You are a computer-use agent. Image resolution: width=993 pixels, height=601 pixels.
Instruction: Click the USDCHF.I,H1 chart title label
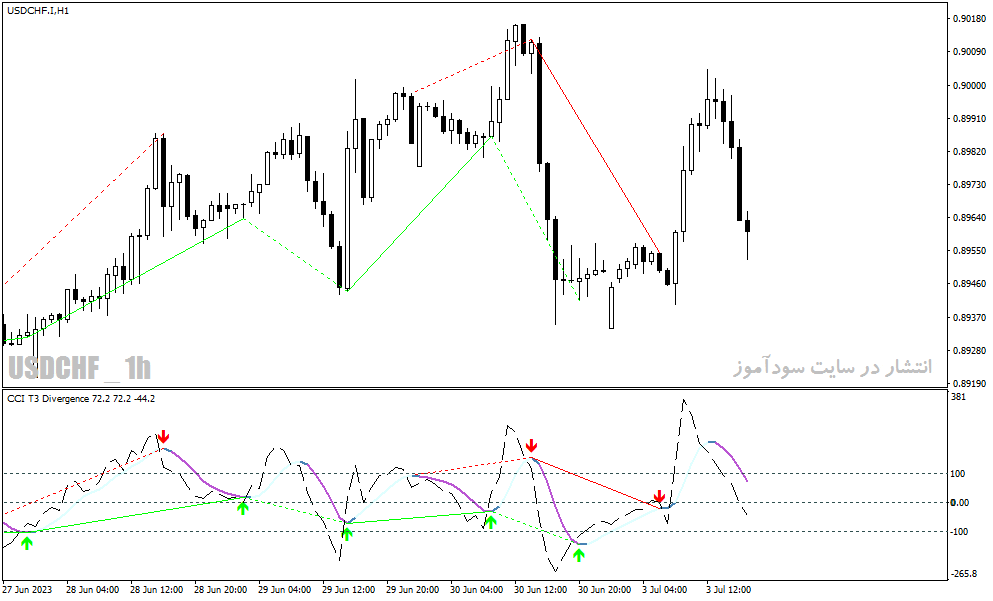pos(38,11)
